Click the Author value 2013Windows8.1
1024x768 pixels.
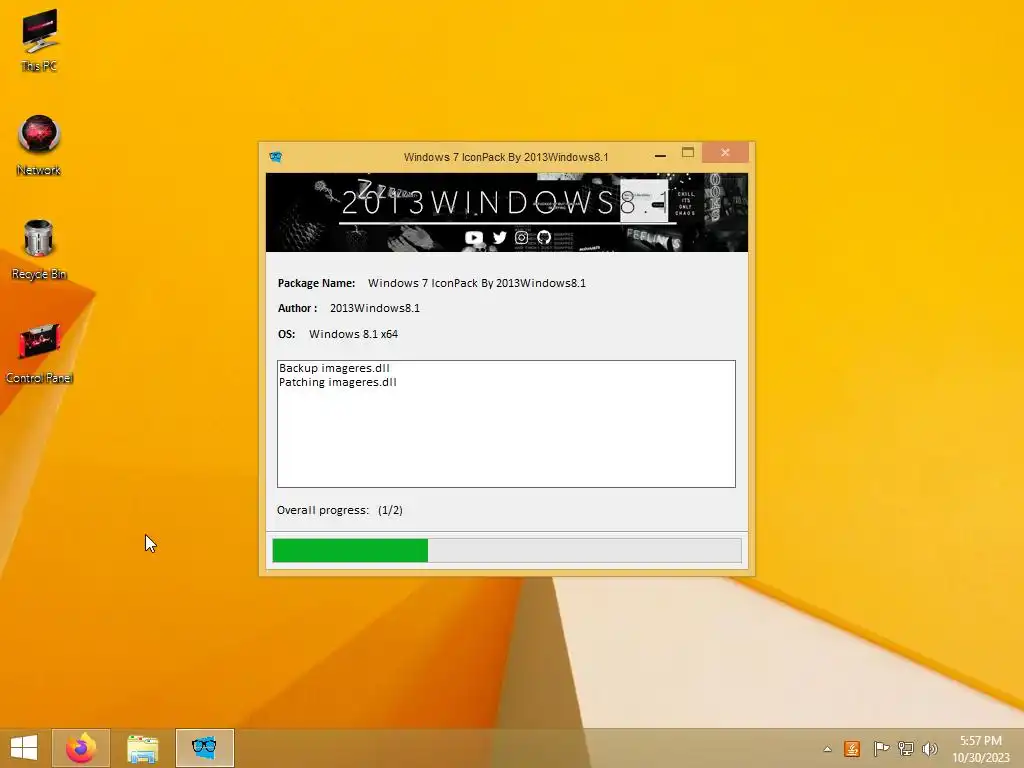[x=375, y=308]
